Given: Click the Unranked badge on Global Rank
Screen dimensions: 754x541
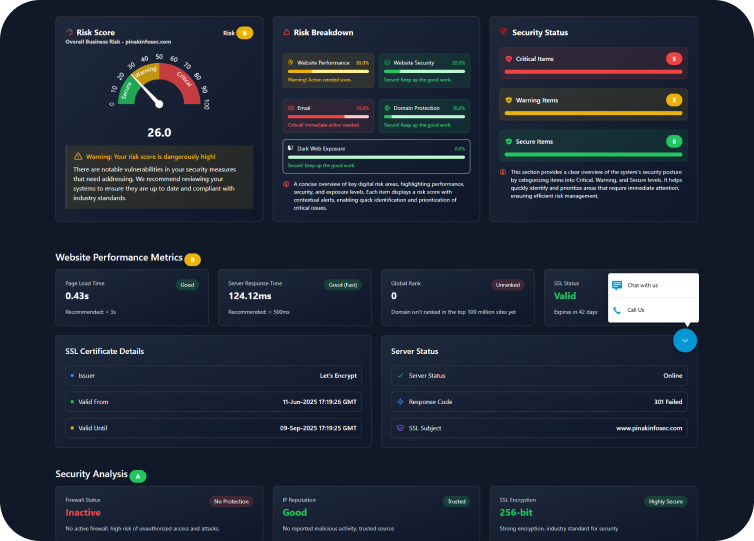Looking at the screenshot, I should tap(508, 285).
